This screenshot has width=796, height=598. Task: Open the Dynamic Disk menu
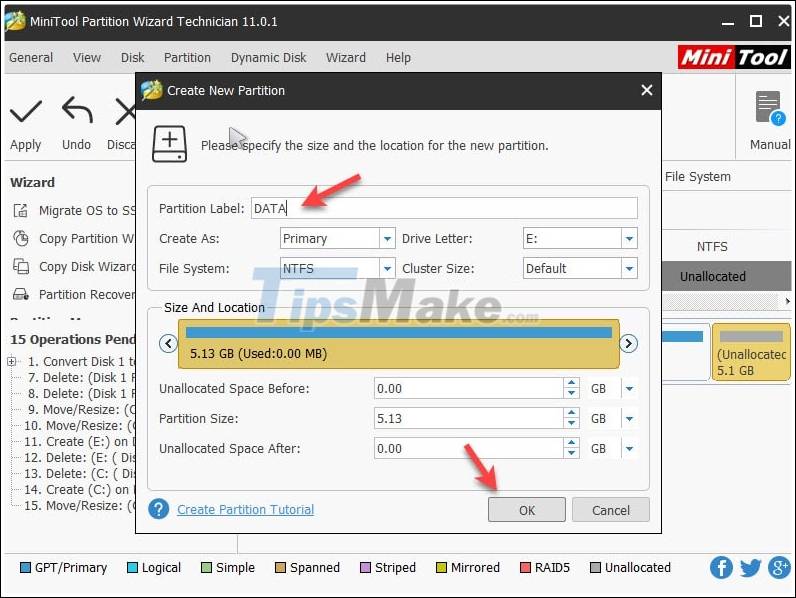click(x=269, y=57)
